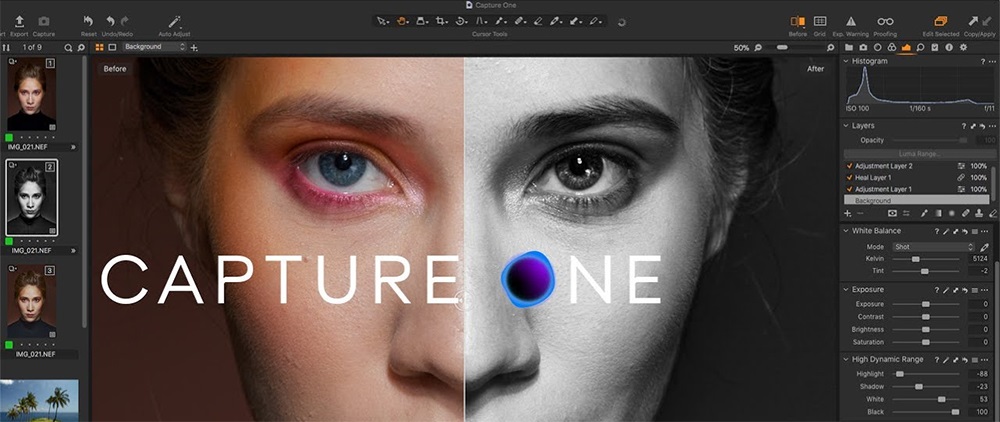The image size is (1000, 422).
Task: Select the Pan hand cursor tool
Action: (x=402, y=22)
